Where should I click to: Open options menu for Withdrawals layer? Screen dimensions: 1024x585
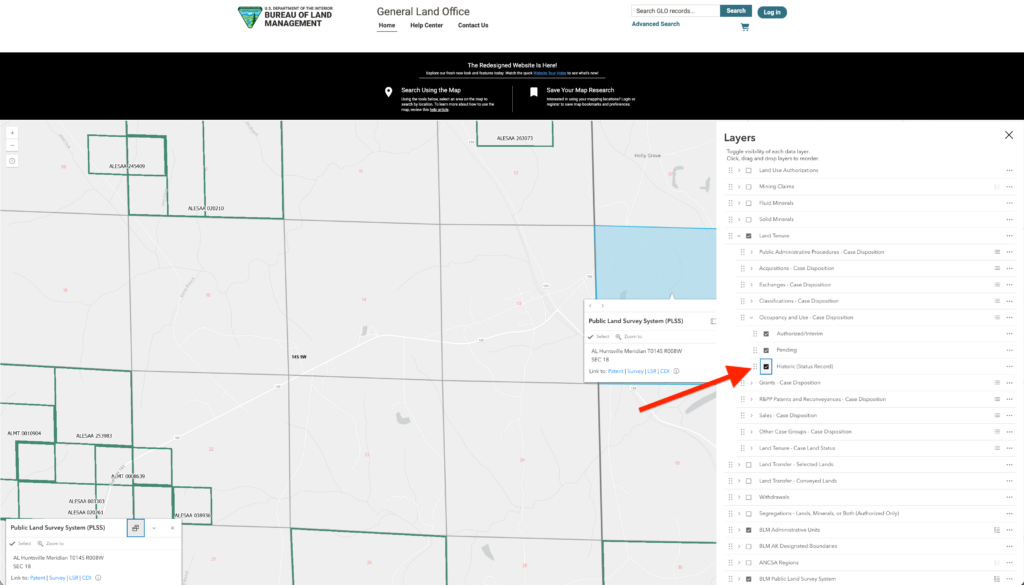click(1009, 497)
